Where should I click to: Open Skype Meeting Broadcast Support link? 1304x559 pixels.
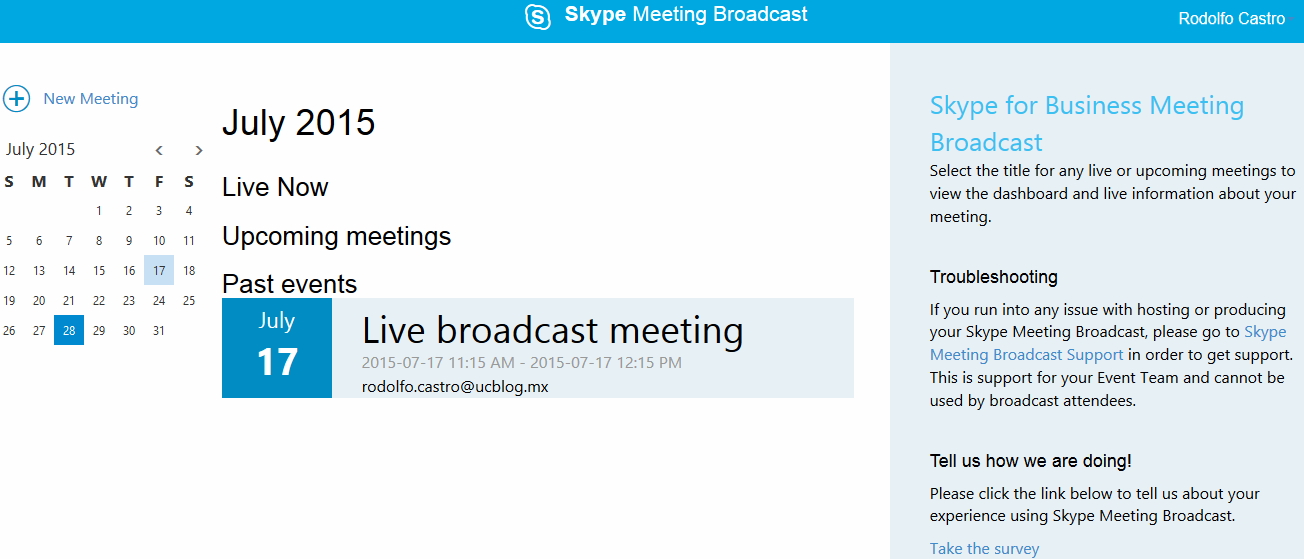1108,343
